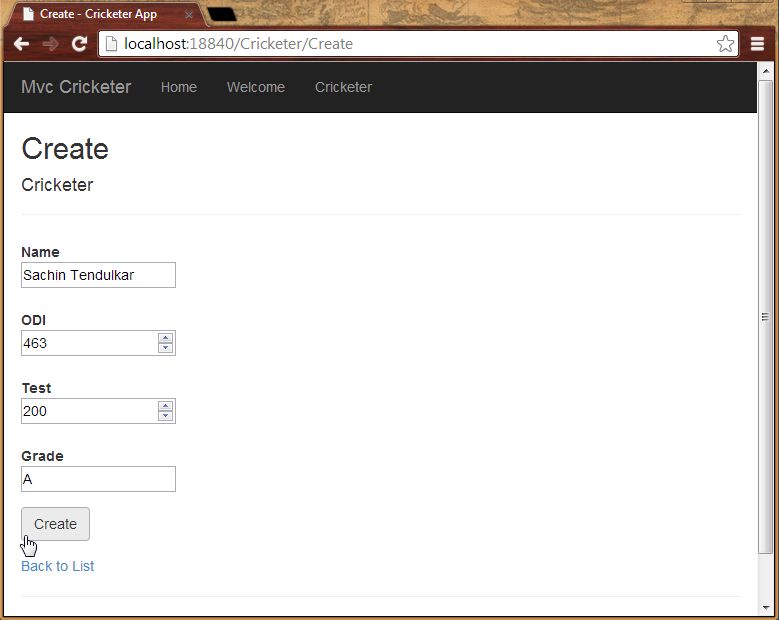
Task: Click the Grade field label
Action: point(42,456)
